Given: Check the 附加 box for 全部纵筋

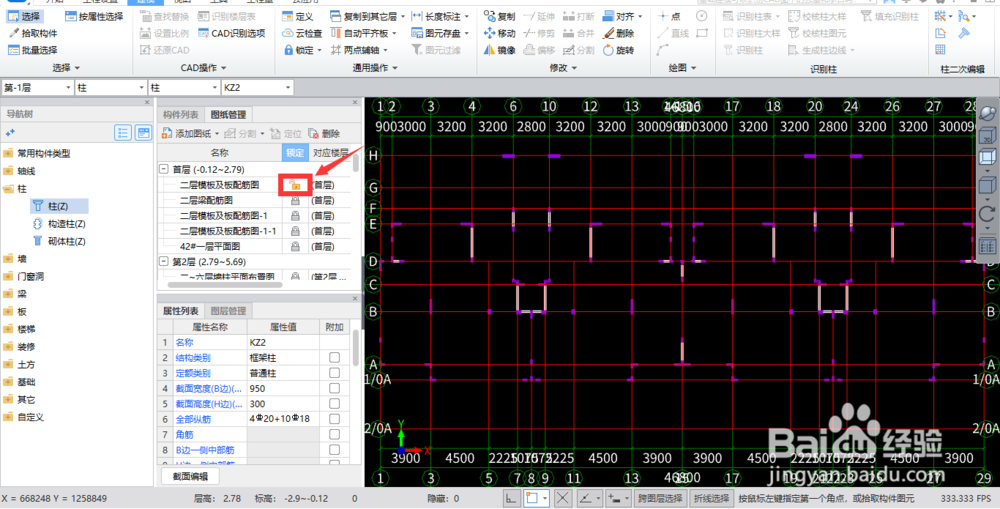Looking at the screenshot, I should (334, 419).
